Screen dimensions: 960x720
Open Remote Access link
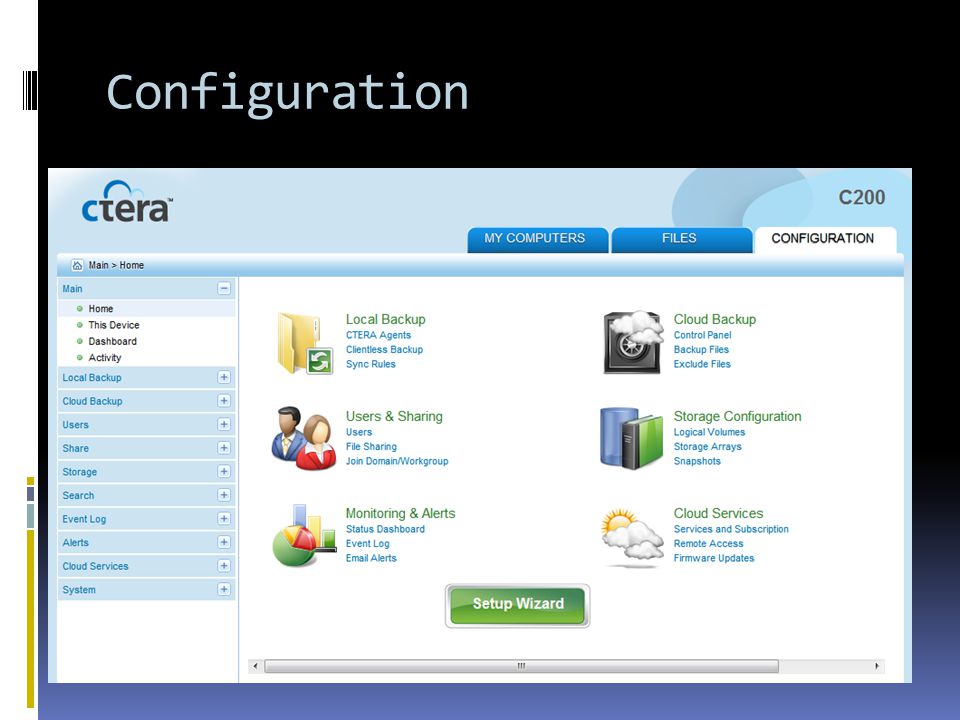(708, 544)
